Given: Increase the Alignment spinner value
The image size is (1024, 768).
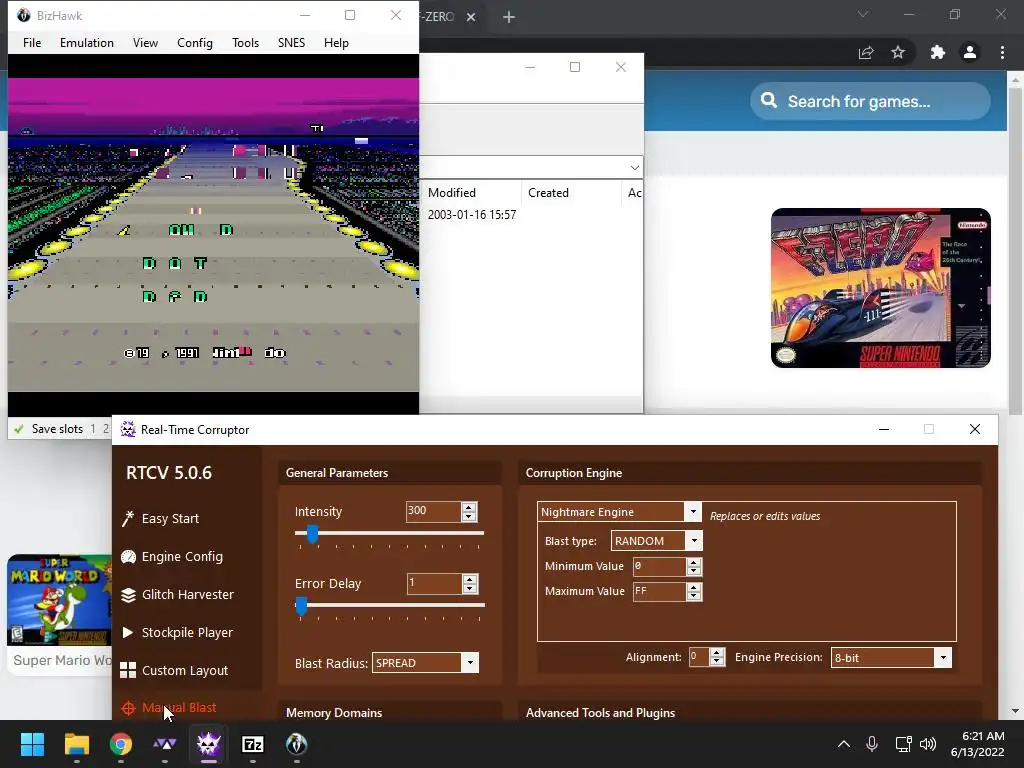Looking at the screenshot, I should [716, 653].
